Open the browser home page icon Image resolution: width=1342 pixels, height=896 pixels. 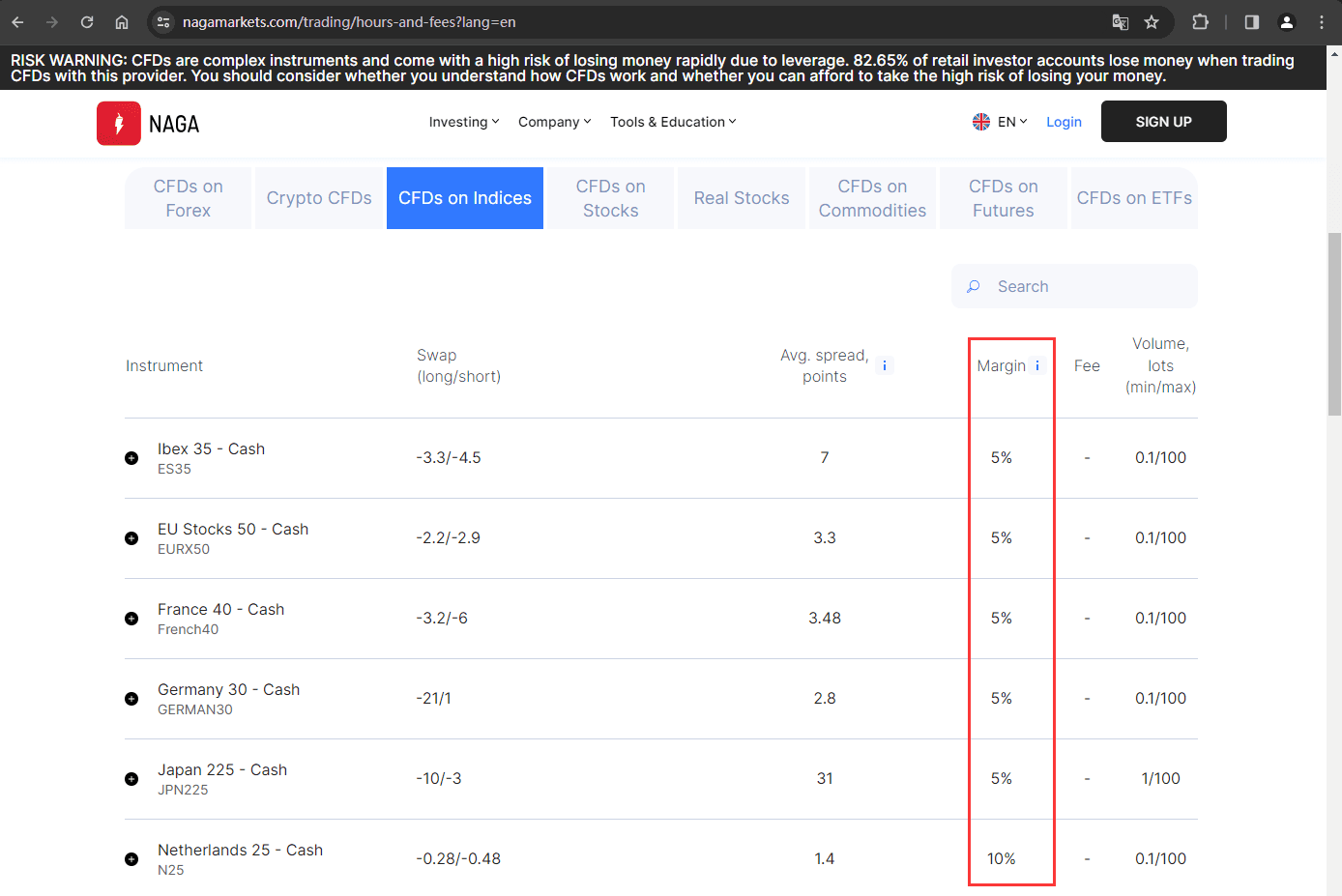click(122, 21)
